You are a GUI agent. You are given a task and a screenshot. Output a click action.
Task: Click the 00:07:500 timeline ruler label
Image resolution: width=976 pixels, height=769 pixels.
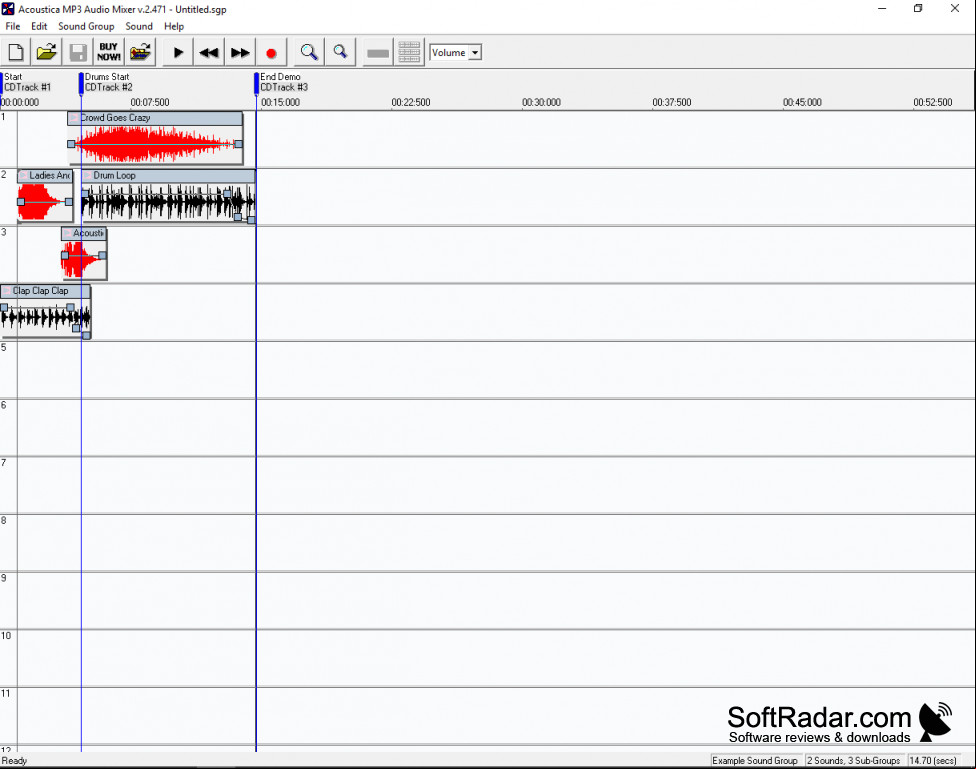150,103
